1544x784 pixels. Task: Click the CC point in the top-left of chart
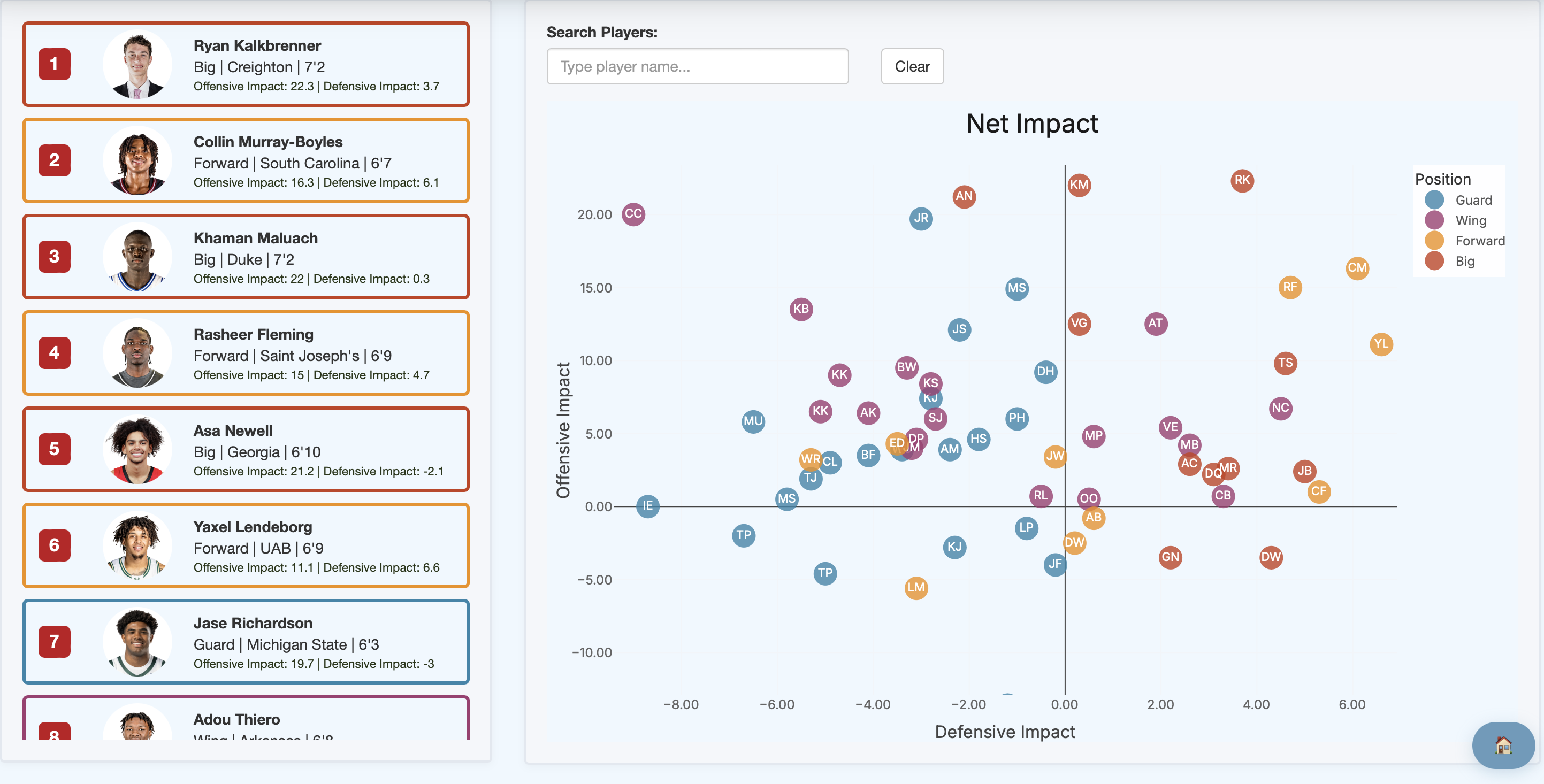pyautogui.click(x=633, y=214)
